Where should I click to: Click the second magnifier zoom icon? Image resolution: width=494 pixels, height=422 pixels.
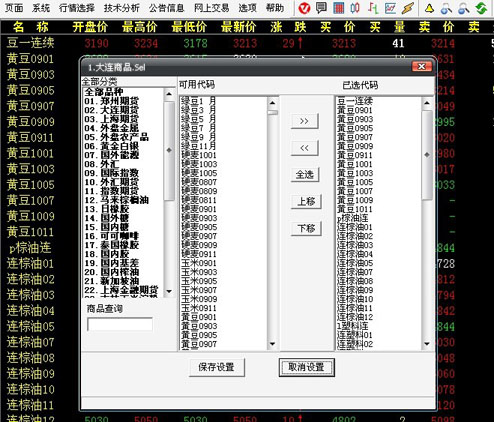tap(463, 8)
